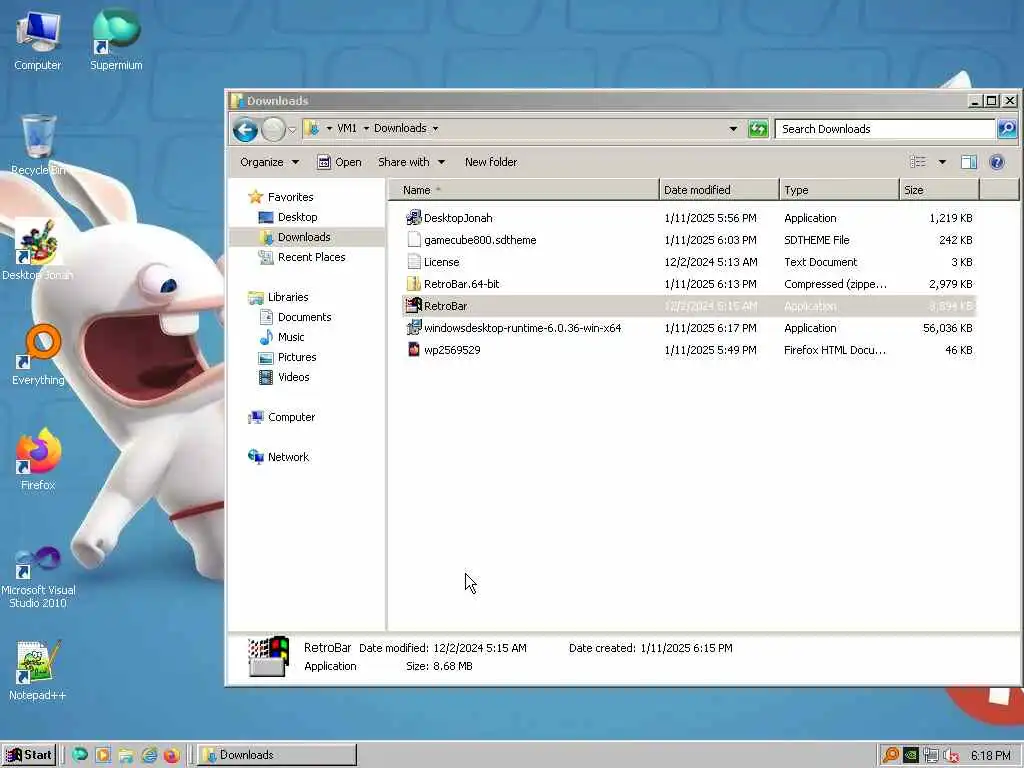The height and width of the screenshot is (768, 1024).
Task: Expand the VM1 breadcrumb dropdown arrow
Action: point(366,128)
